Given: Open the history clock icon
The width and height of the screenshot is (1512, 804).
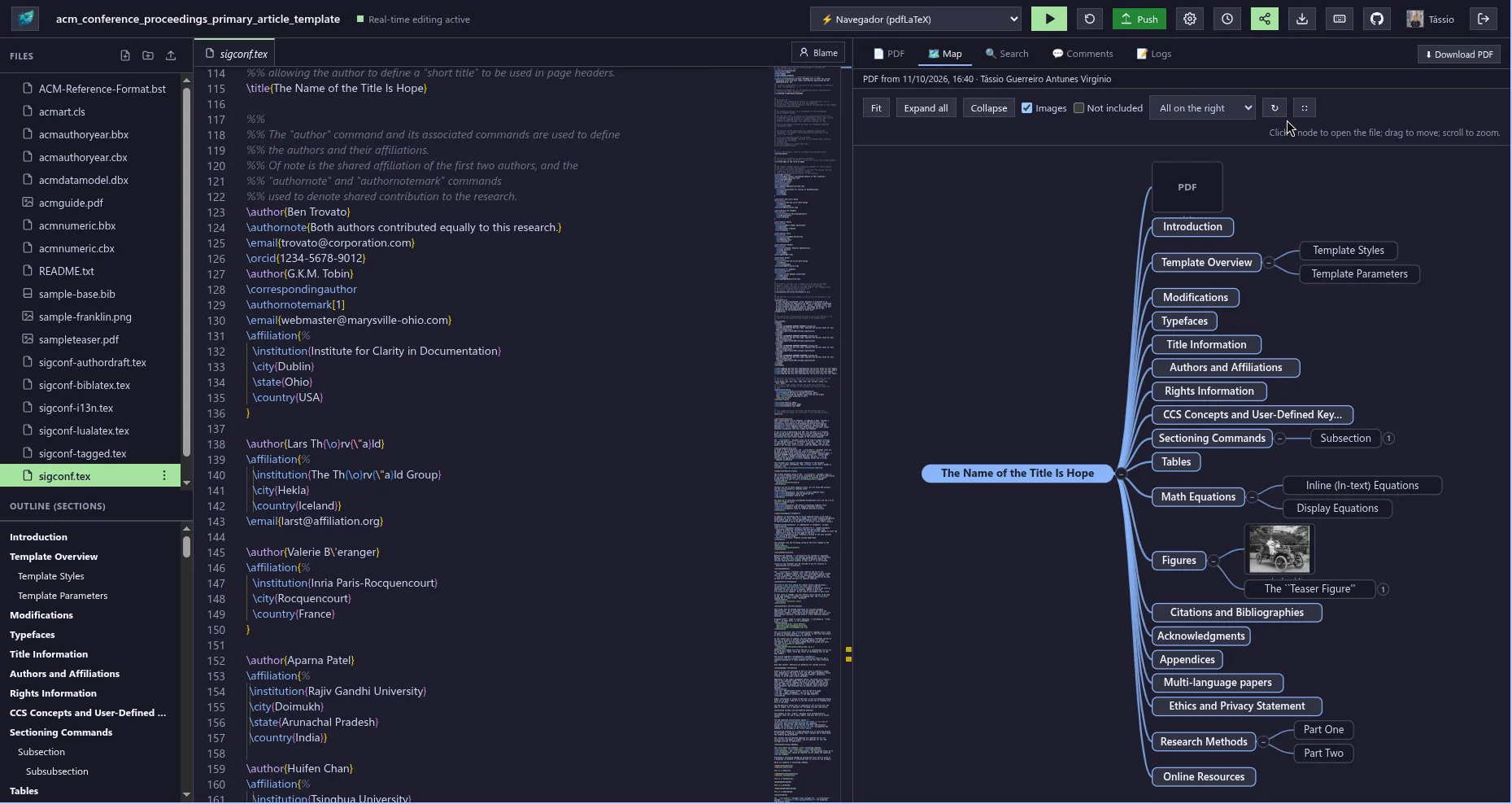Looking at the screenshot, I should click(x=1227, y=19).
